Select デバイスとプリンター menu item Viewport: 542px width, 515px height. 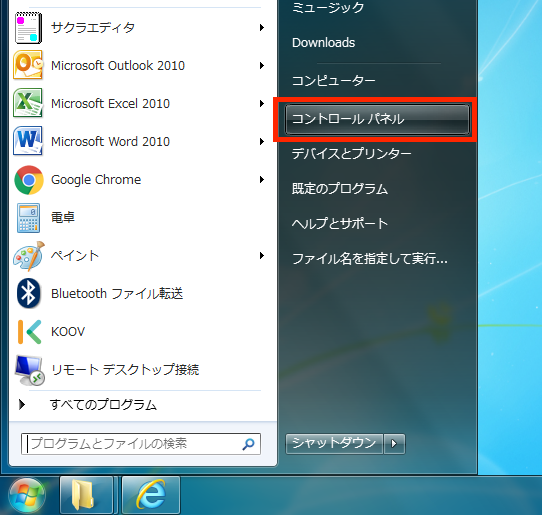pyautogui.click(x=352, y=154)
